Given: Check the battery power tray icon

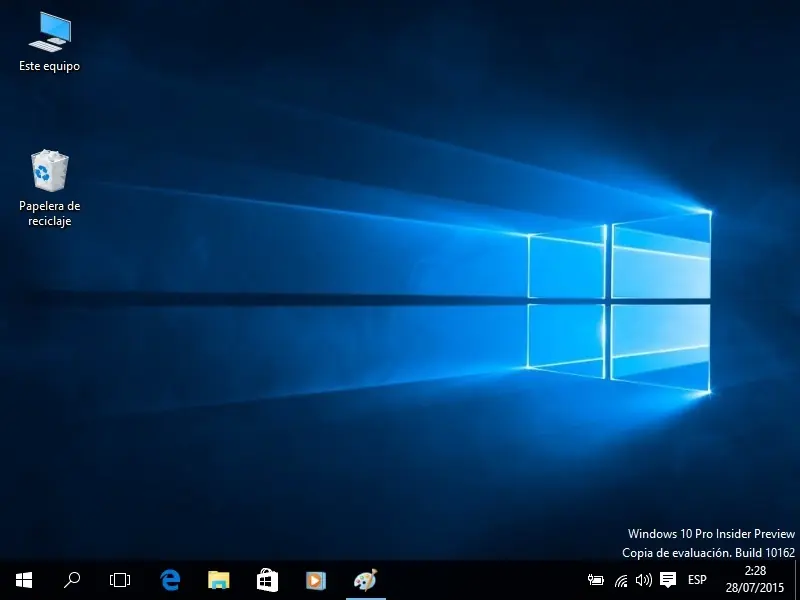Looking at the screenshot, I should point(595,580).
